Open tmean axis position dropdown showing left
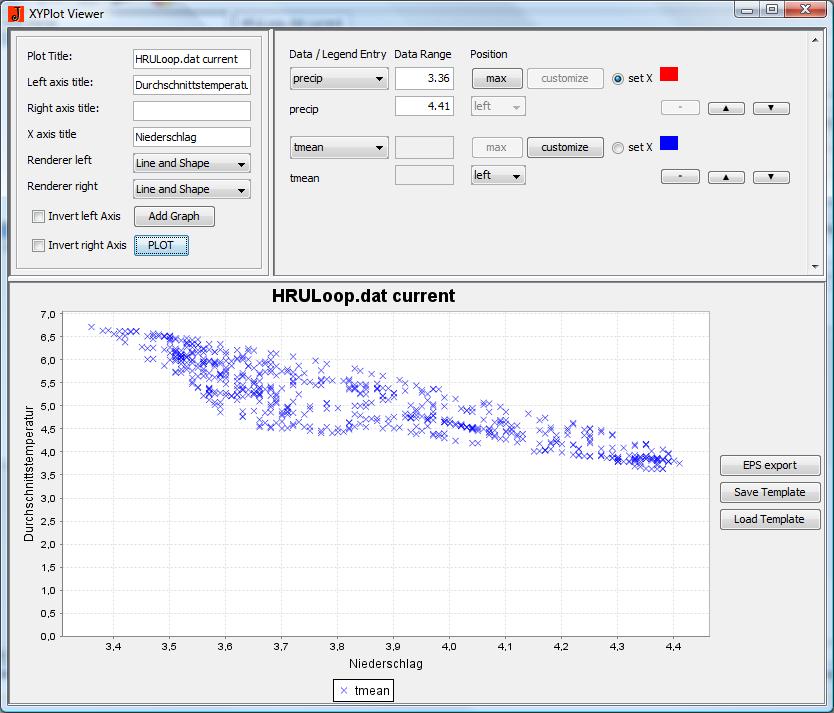Image resolution: width=834 pixels, height=713 pixels. pyautogui.click(x=498, y=176)
